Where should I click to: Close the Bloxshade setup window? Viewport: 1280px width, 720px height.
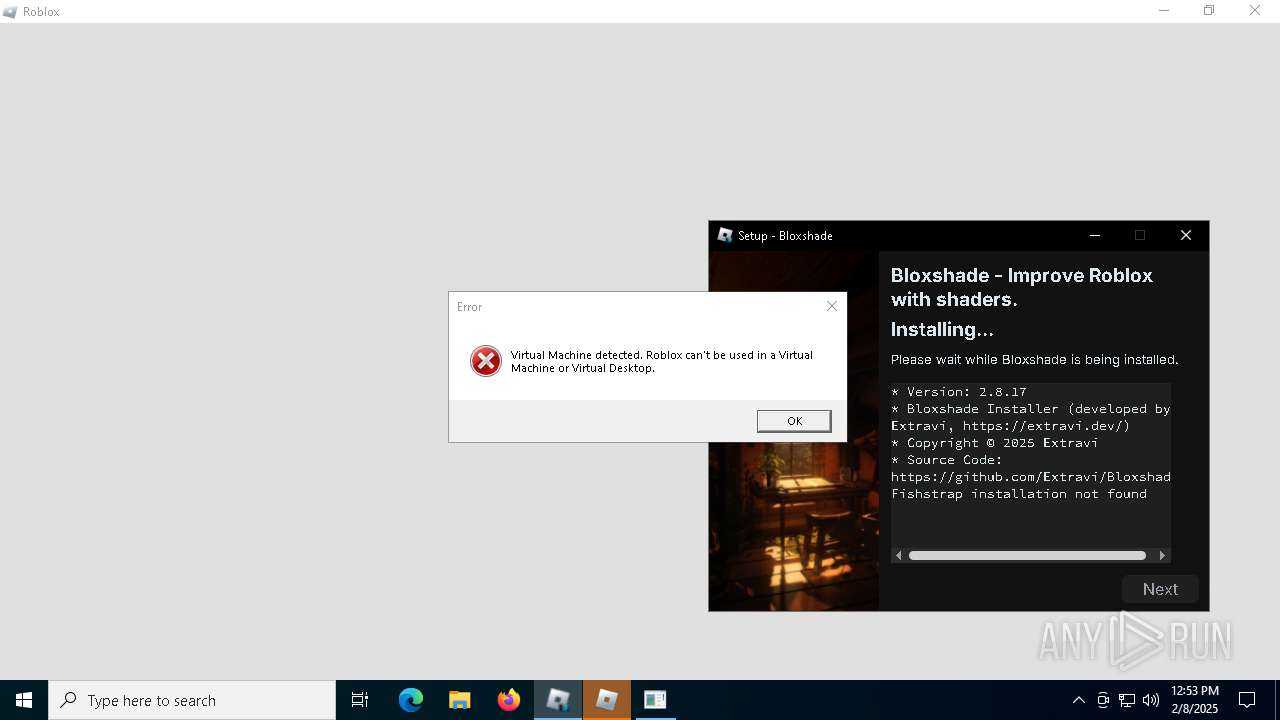coord(1186,235)
